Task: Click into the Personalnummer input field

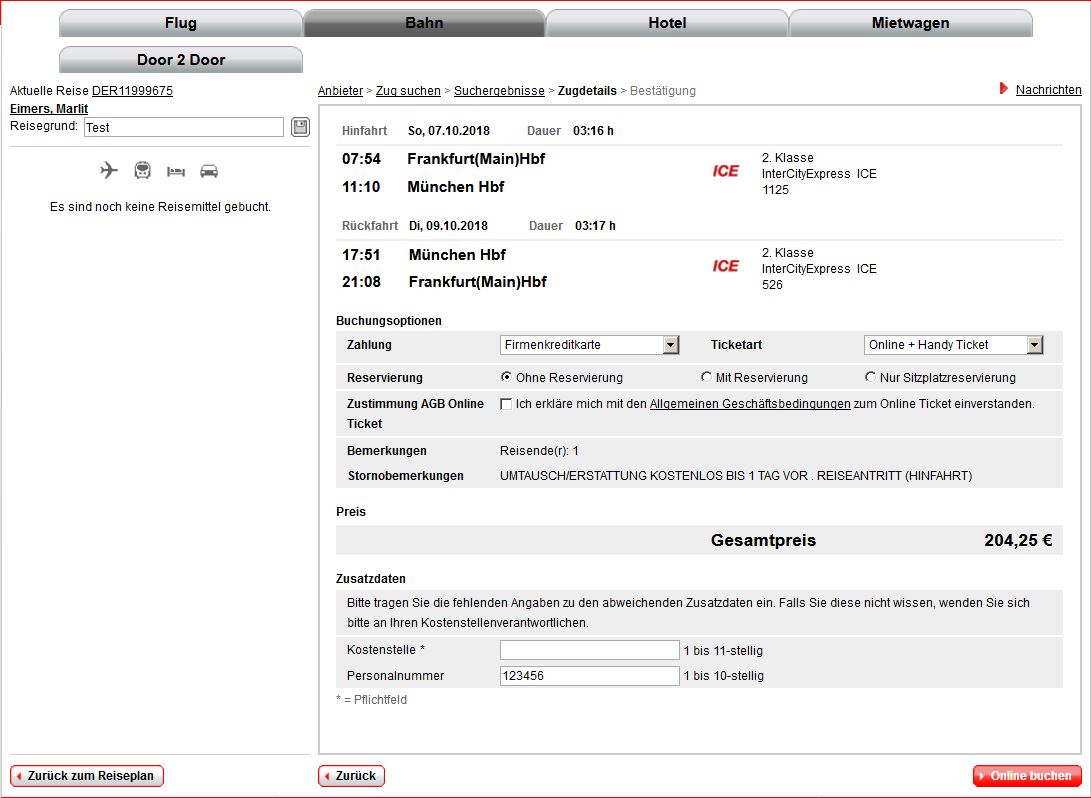Action: [x=589, y=676]
